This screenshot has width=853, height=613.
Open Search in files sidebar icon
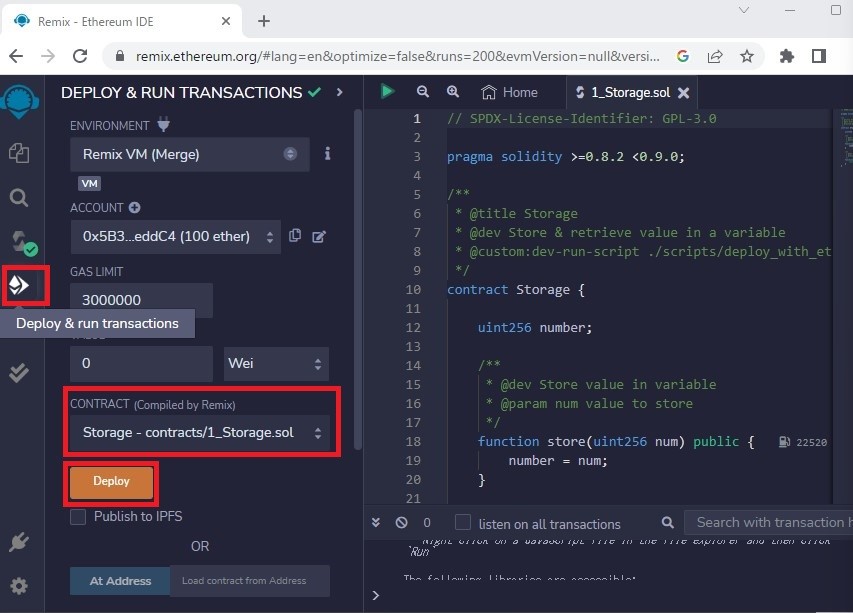tap(19, 197)
